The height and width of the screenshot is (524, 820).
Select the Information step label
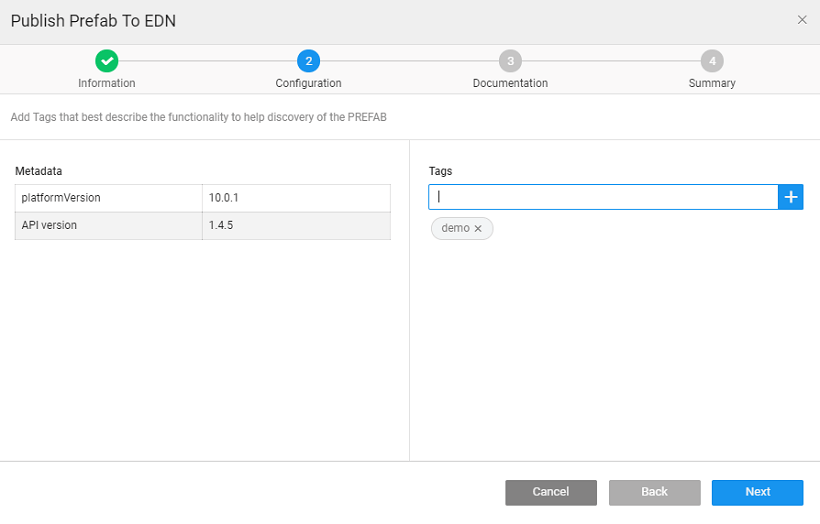107,84
